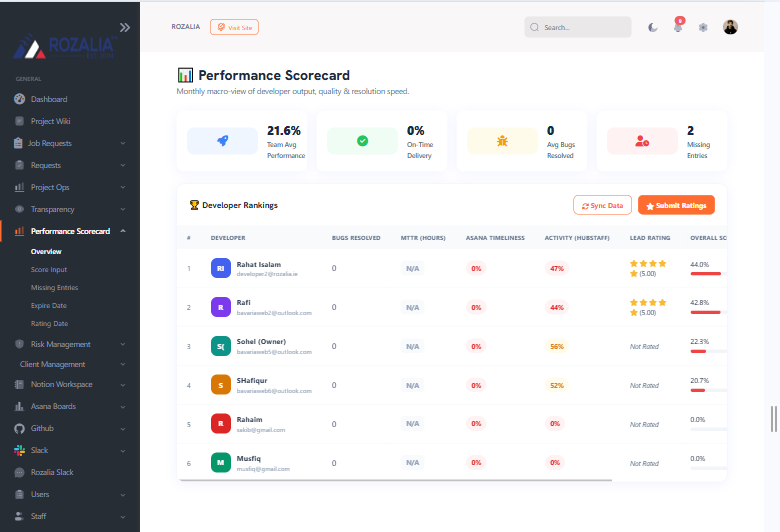The image size is (780, 532).
Task: Expand Transparency chevron
Action: (122, 209)
